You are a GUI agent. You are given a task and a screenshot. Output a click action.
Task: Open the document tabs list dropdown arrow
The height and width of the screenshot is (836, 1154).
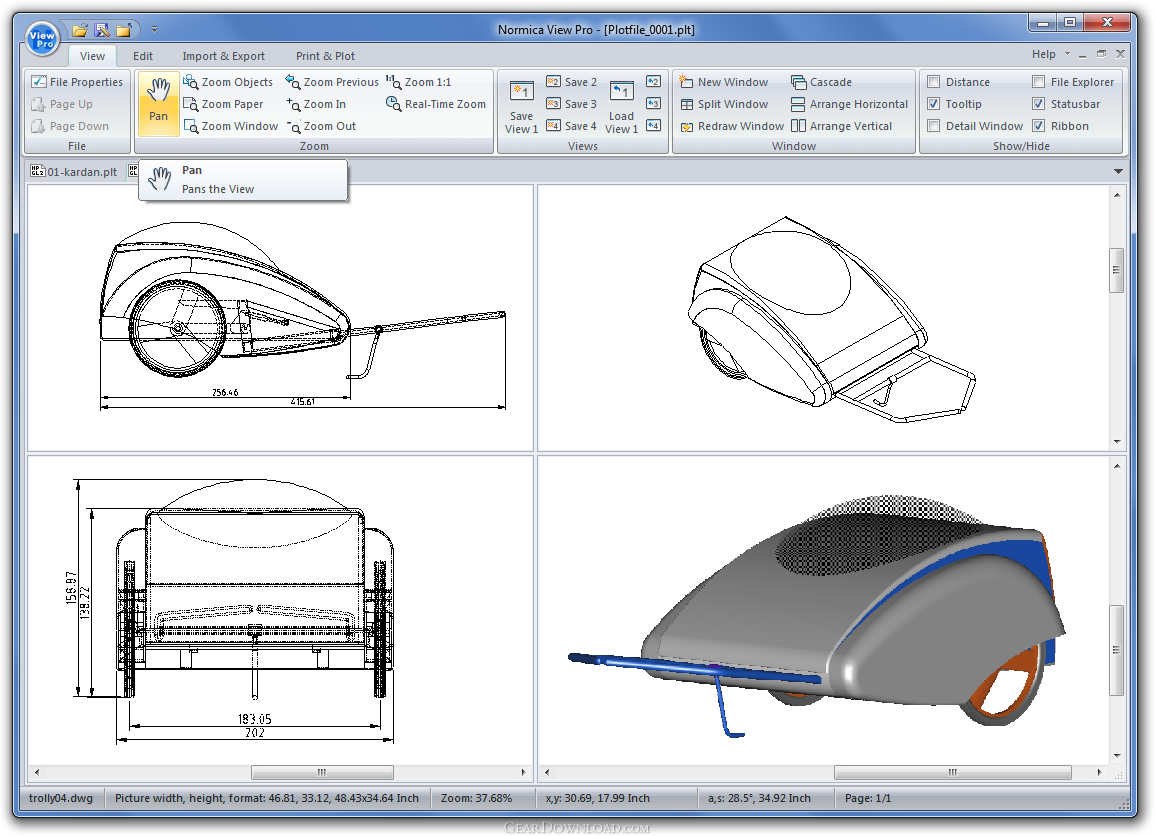click(x=1118, y=171)
